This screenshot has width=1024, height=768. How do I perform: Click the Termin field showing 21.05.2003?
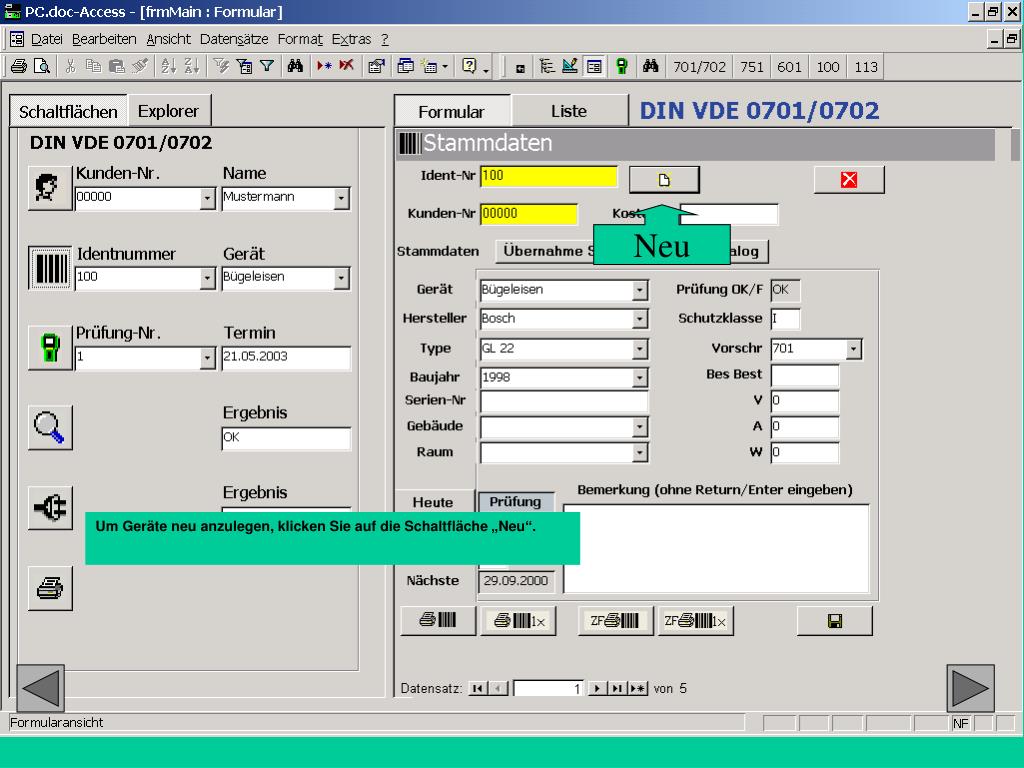click(286, 358)
